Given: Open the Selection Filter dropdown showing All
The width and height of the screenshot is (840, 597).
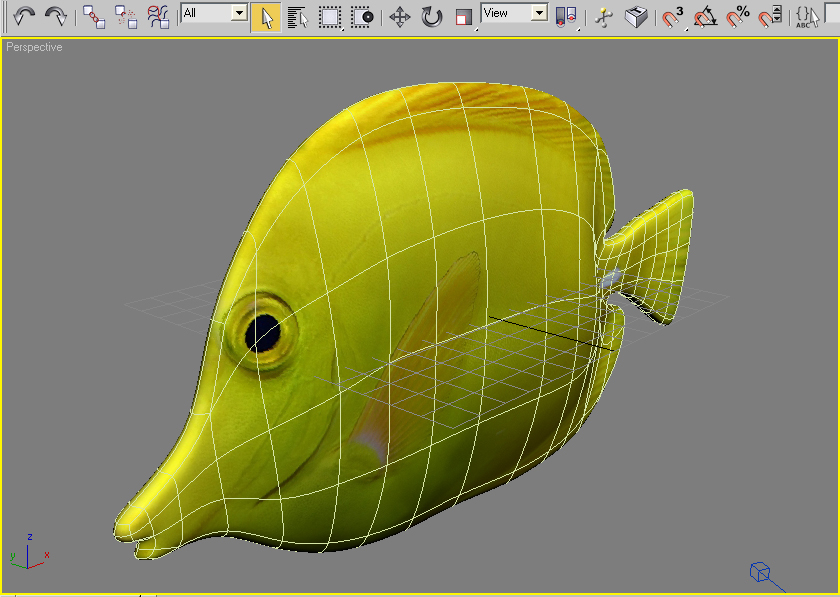Looking at the screenshot, I should 210,14.
